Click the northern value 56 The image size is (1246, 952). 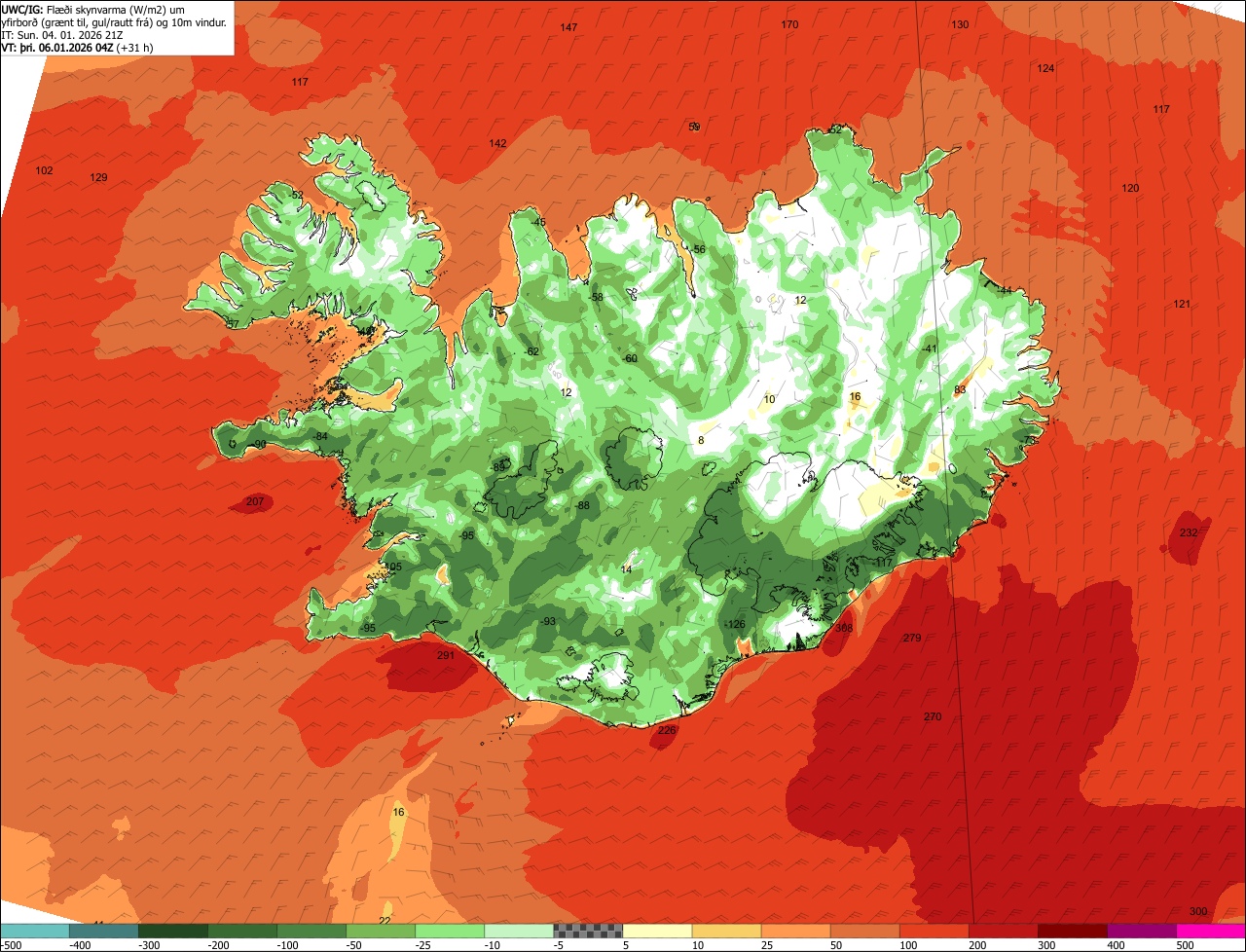point(699,249)
